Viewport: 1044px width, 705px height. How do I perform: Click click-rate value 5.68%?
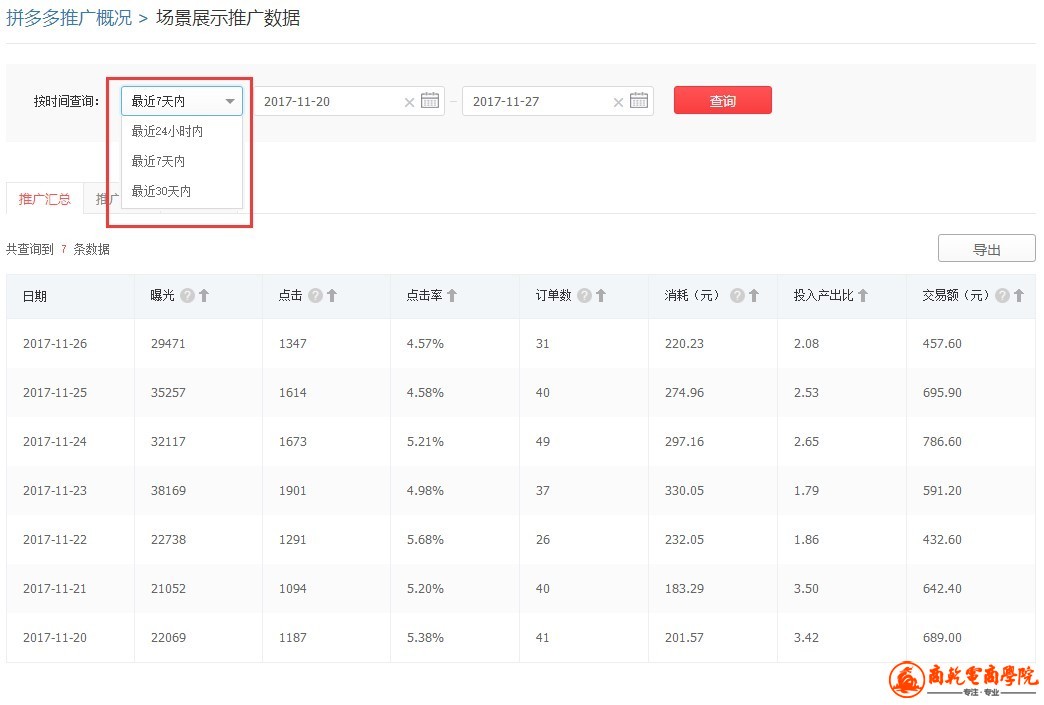click(425, 539)
